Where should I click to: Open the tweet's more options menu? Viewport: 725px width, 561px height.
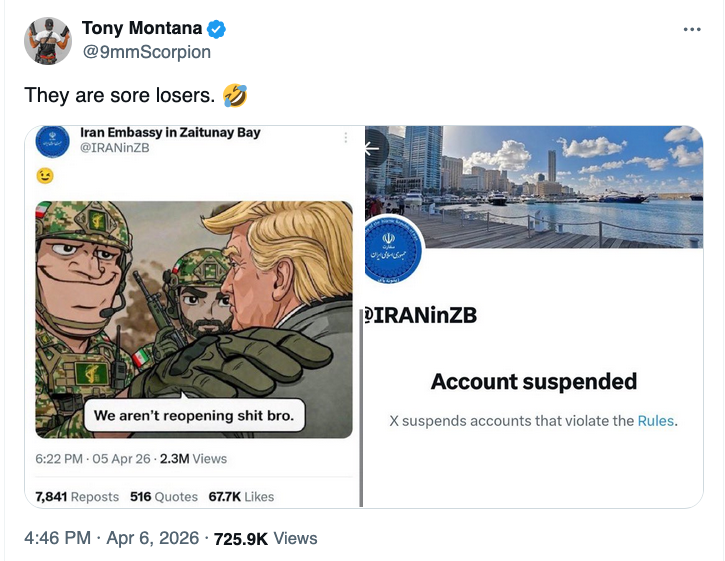coord(692,29)
